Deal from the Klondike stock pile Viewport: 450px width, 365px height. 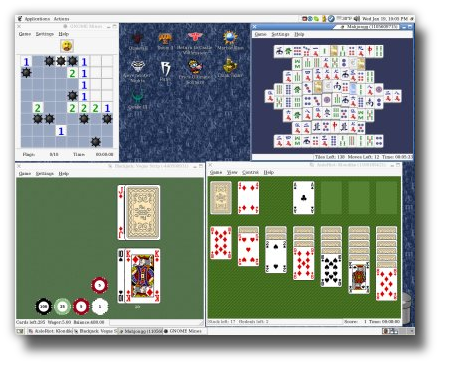tap(221, 198)
